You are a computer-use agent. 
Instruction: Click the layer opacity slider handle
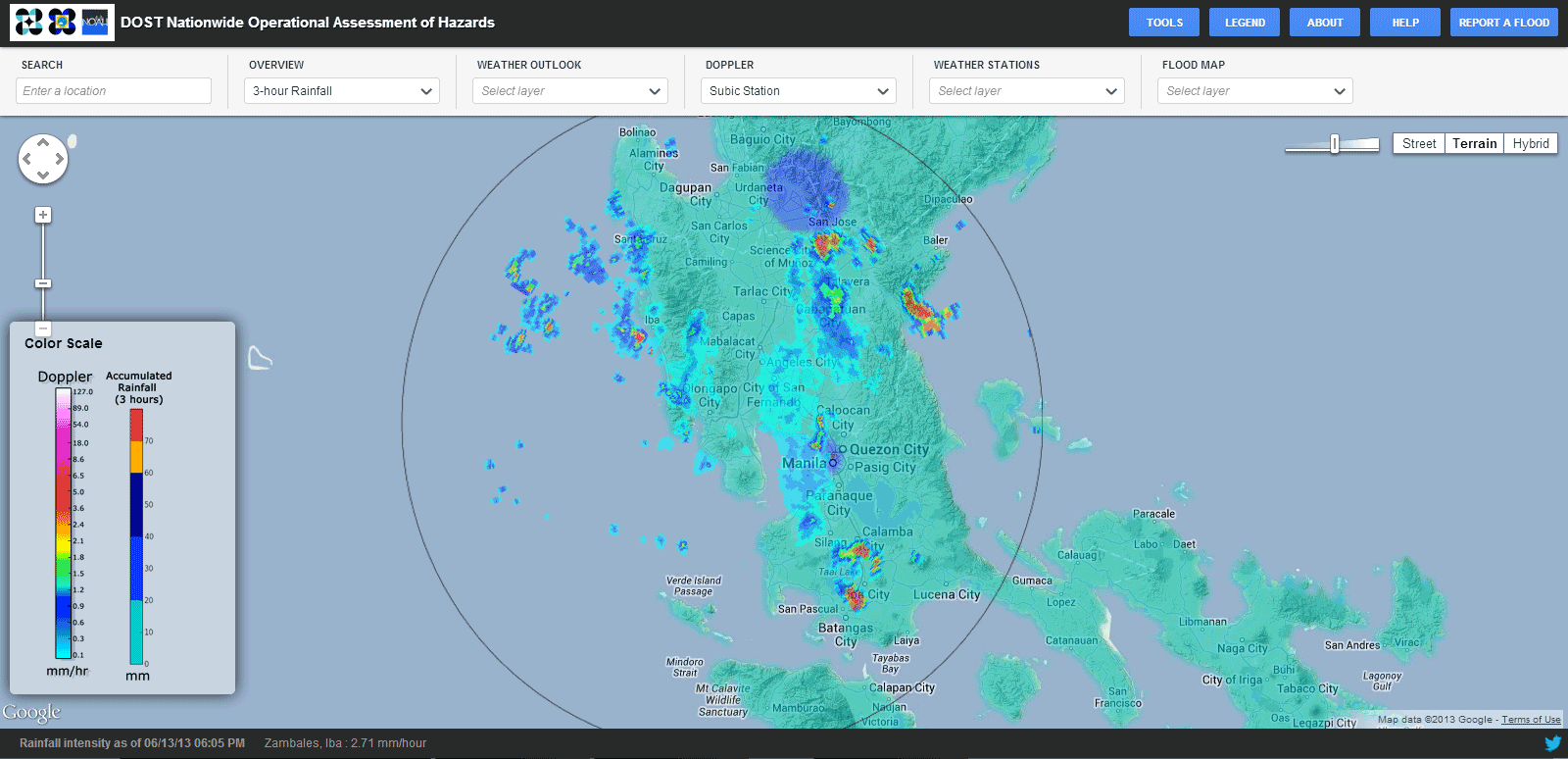point(1334,144)
